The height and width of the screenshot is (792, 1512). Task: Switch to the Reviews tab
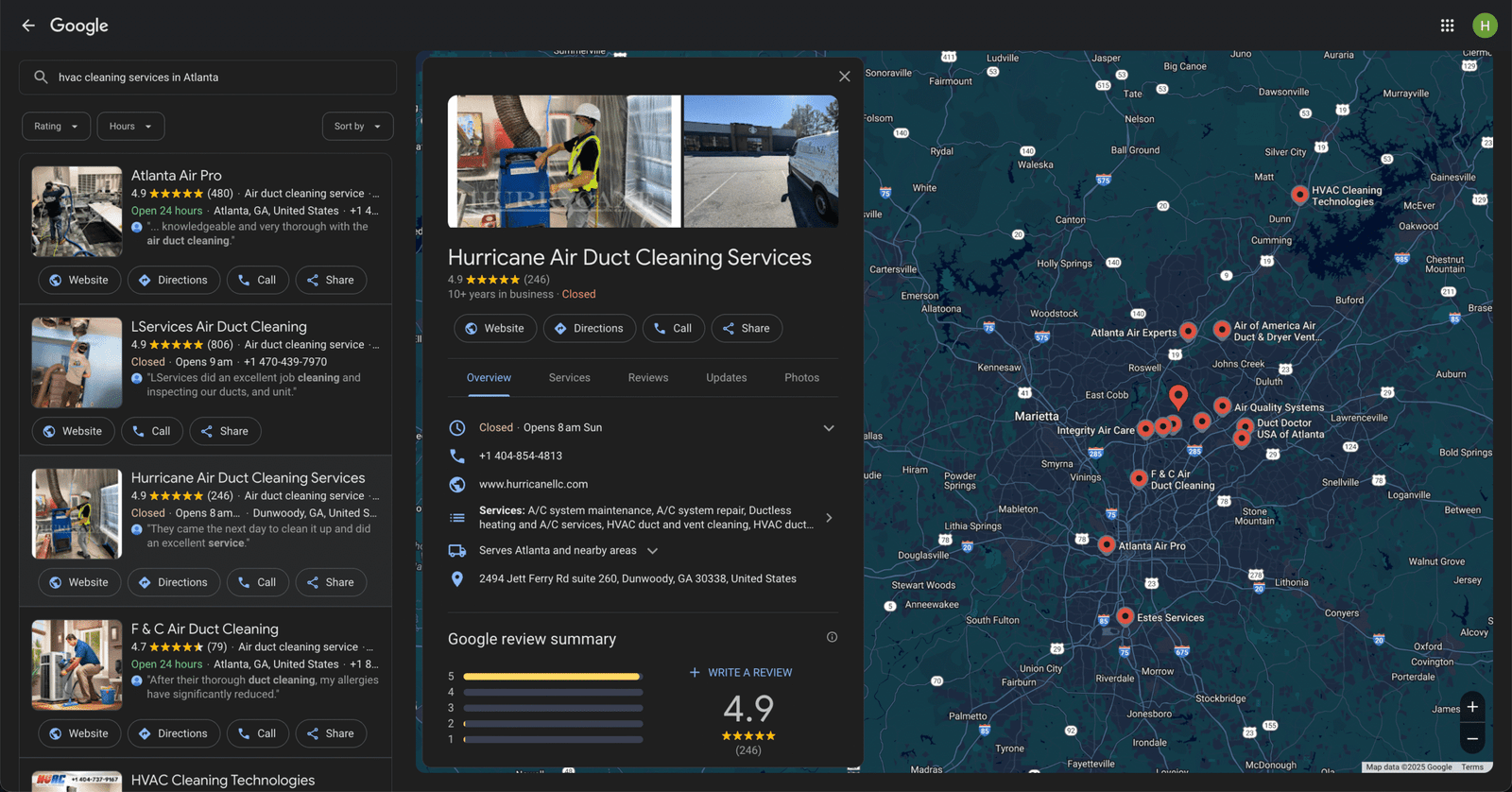click(648, 378)
